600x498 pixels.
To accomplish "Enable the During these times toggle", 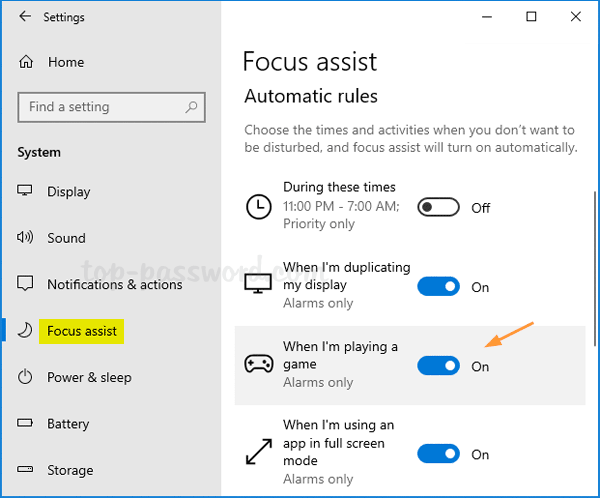I will pyautogui.click(x=438, y=208).
